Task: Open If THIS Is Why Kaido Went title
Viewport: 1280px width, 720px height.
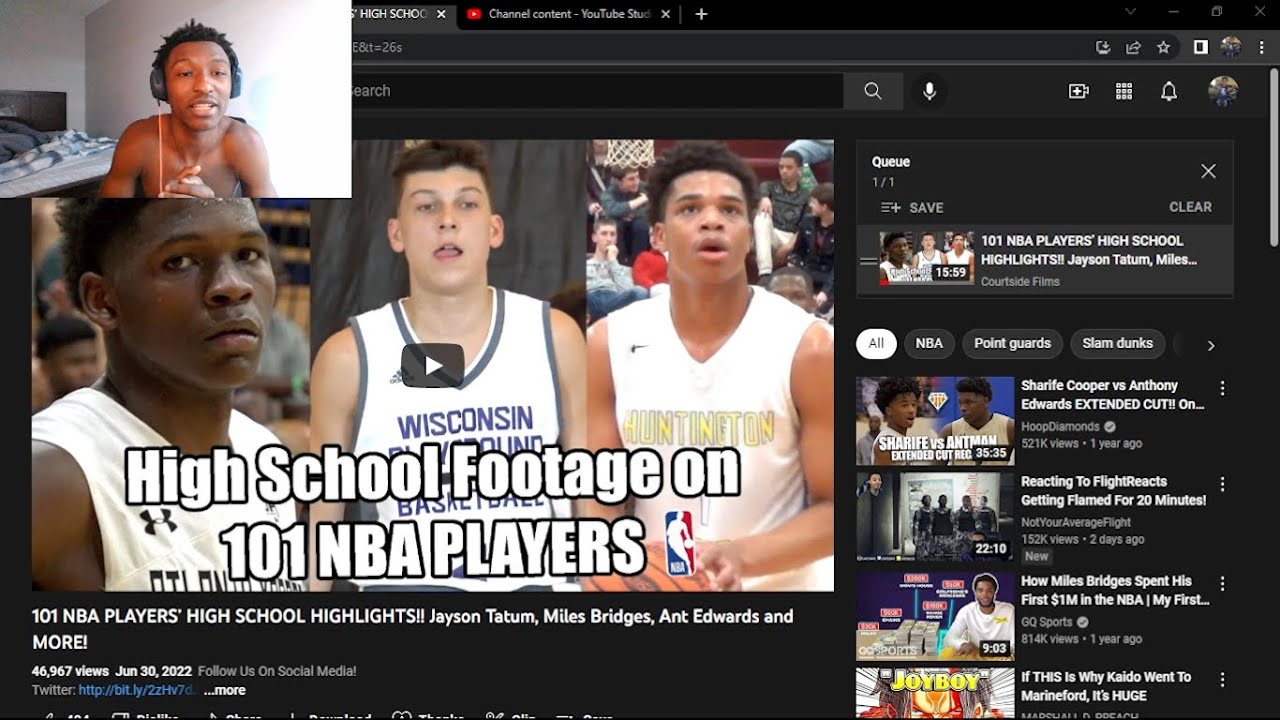Action: [1106, 686]
